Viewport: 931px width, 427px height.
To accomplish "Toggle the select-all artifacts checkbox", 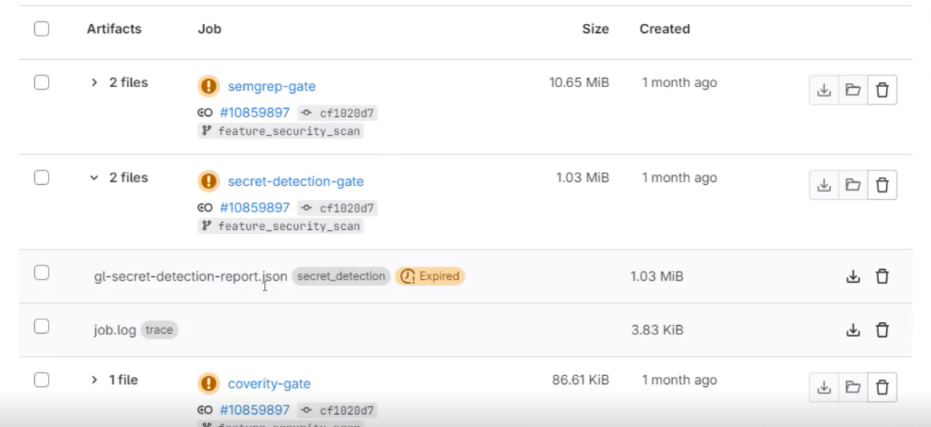I will click(41, 29).
